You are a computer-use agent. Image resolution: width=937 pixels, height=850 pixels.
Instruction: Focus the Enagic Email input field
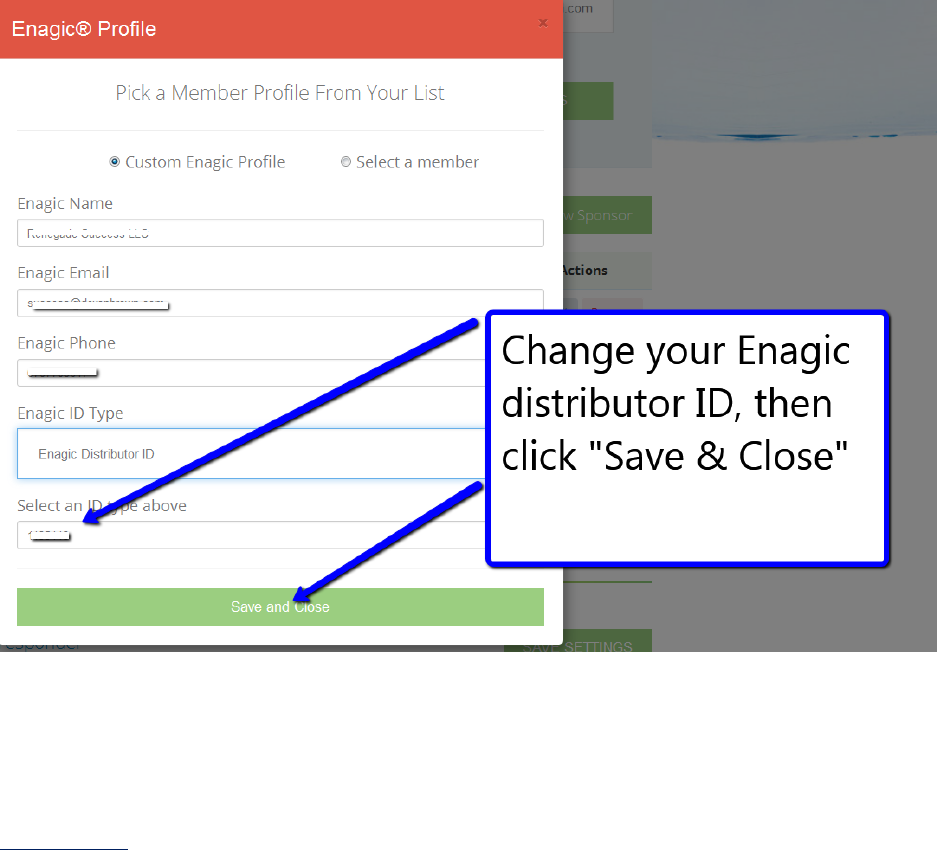click(x=280, y=303)
